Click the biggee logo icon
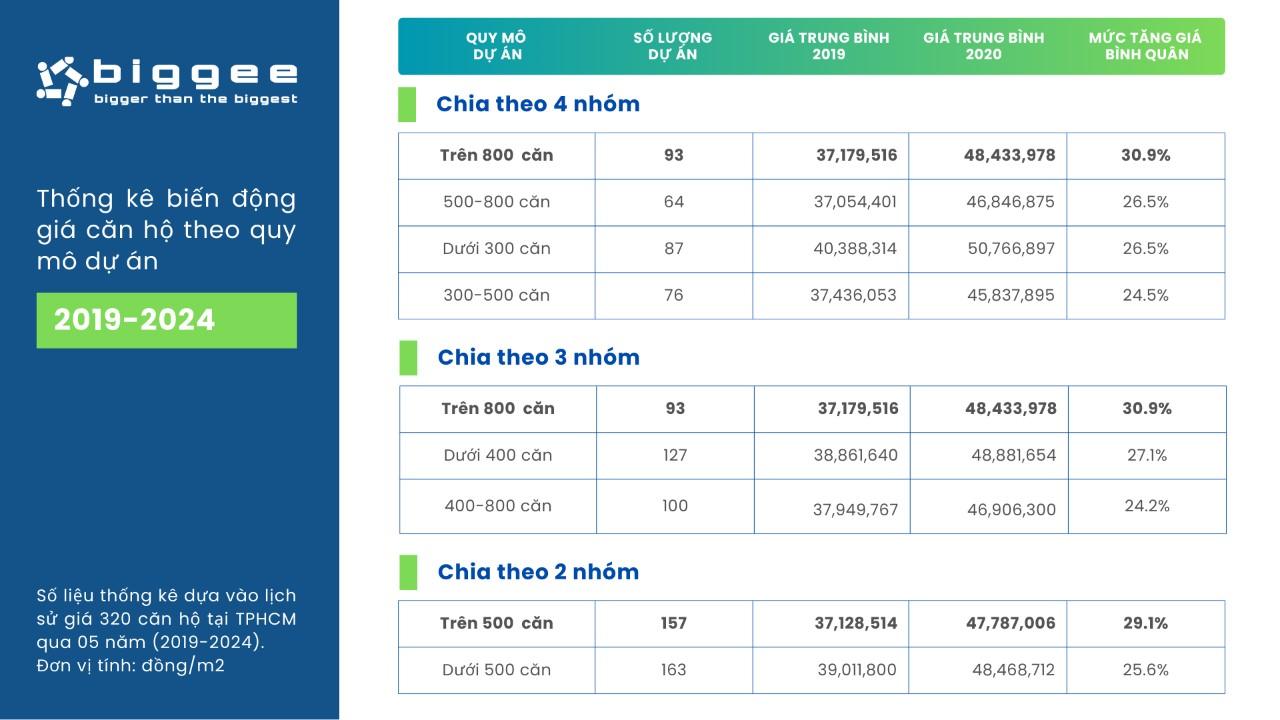Image resolution: width=1280 pixels, height=720 pixels. [62, 82]
